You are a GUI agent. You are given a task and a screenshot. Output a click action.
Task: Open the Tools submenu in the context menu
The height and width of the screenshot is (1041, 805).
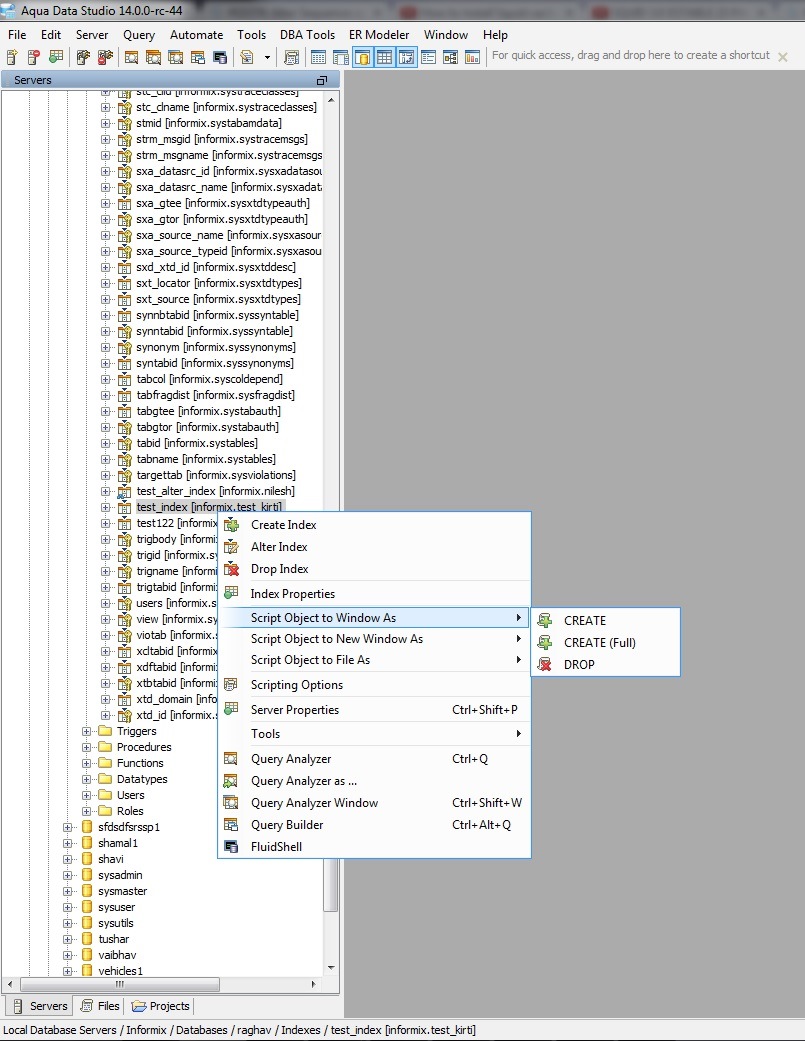coord(375,734)
